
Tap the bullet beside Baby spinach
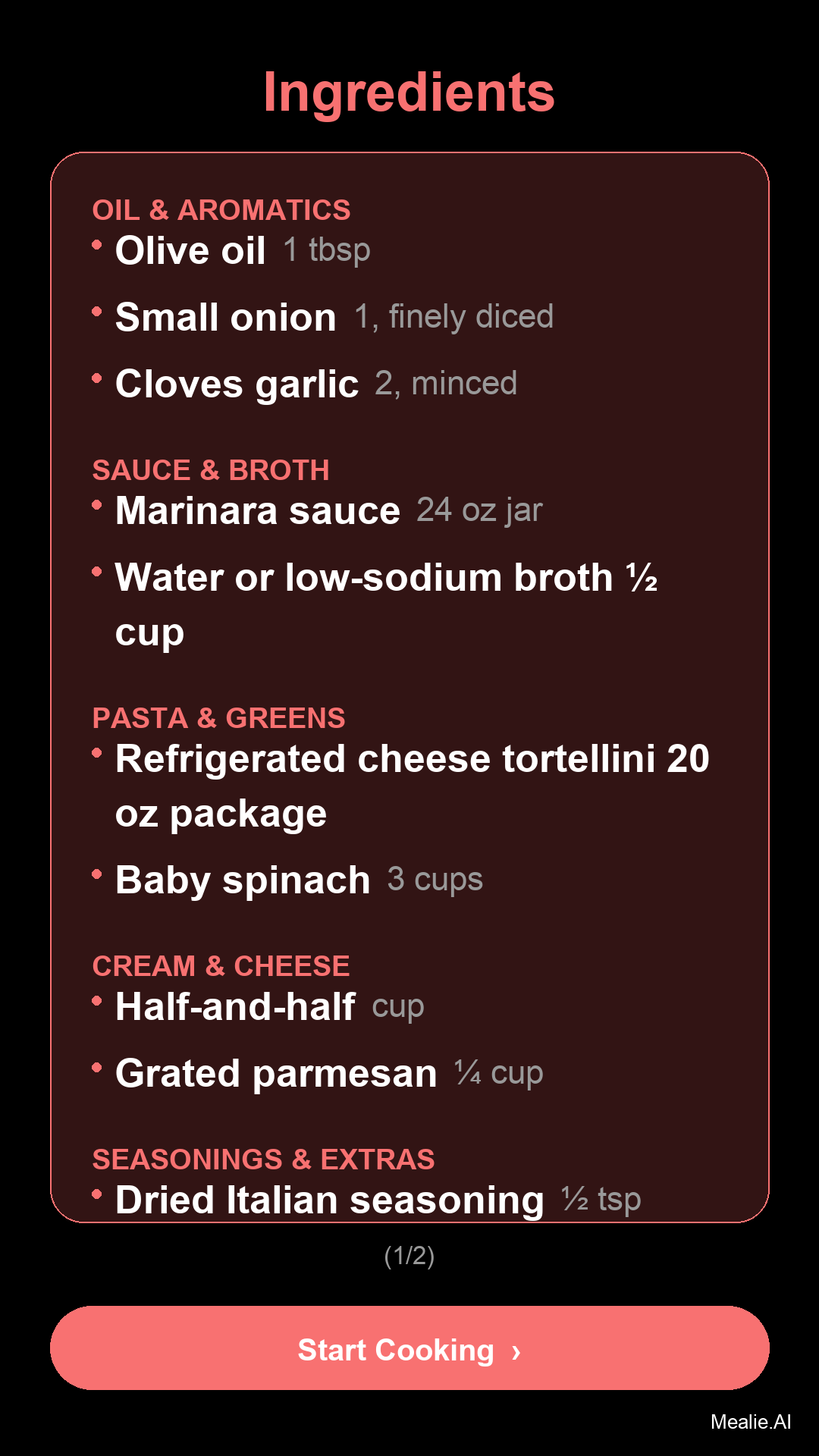(97, 874)
